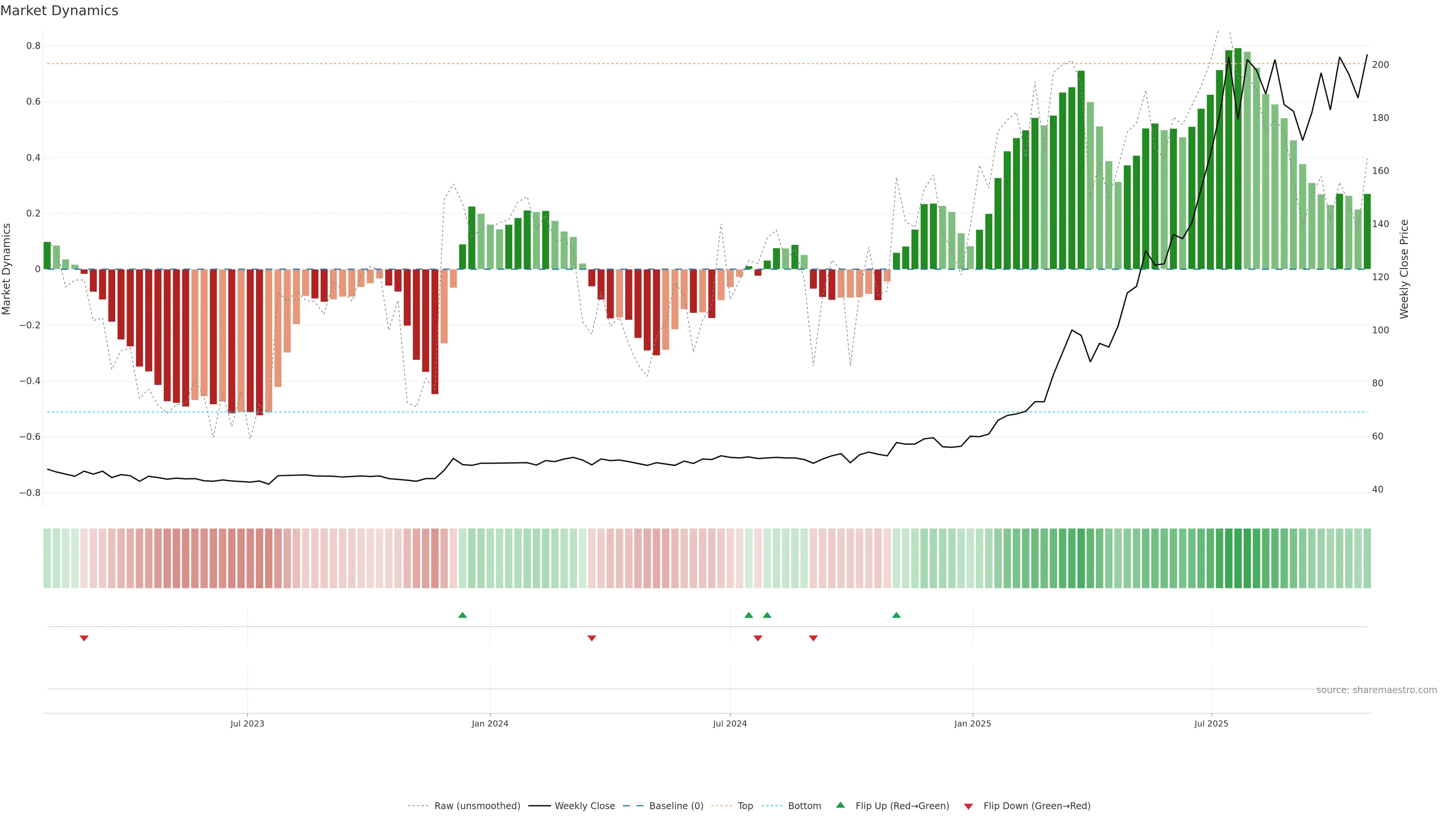The width and height of the screenshot is (1456, 819).
Task: Toggle the Top threshold legend entry
Action: [x=745, y=806]
